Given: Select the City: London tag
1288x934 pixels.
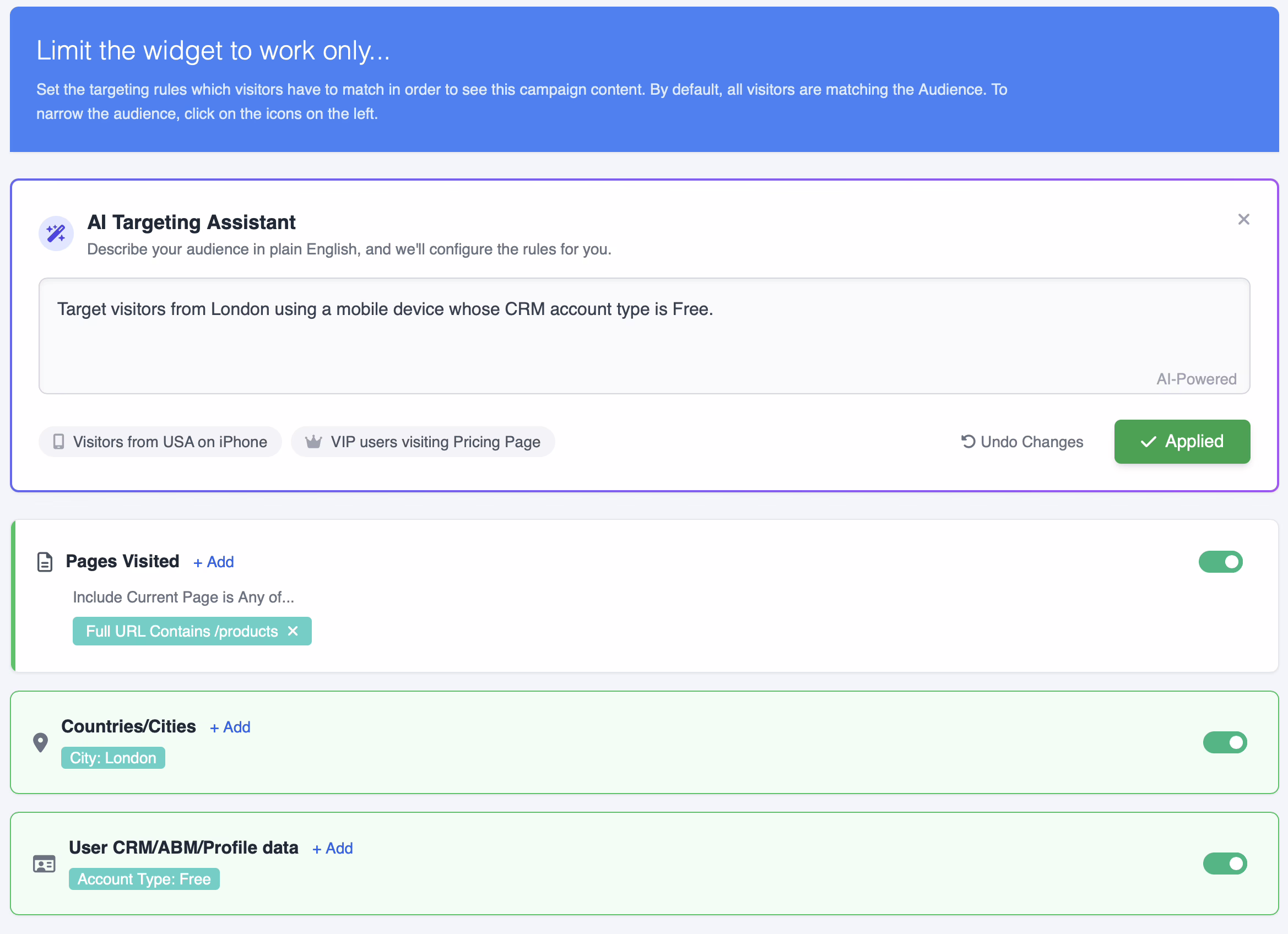Looking at the screenshot, I should [x=113, y=758].
